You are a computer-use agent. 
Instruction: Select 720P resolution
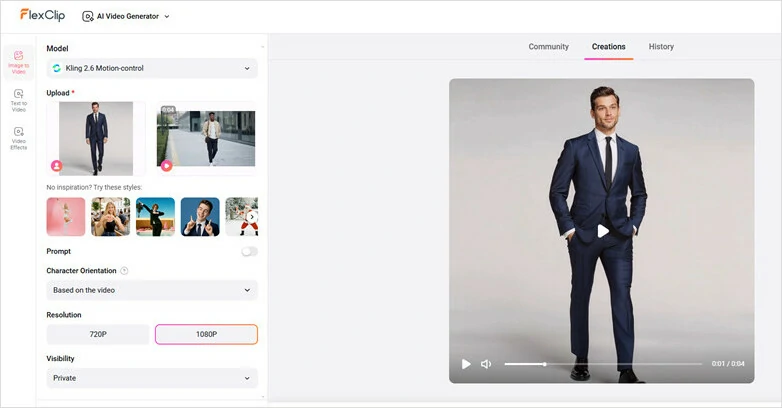(98, 334)
